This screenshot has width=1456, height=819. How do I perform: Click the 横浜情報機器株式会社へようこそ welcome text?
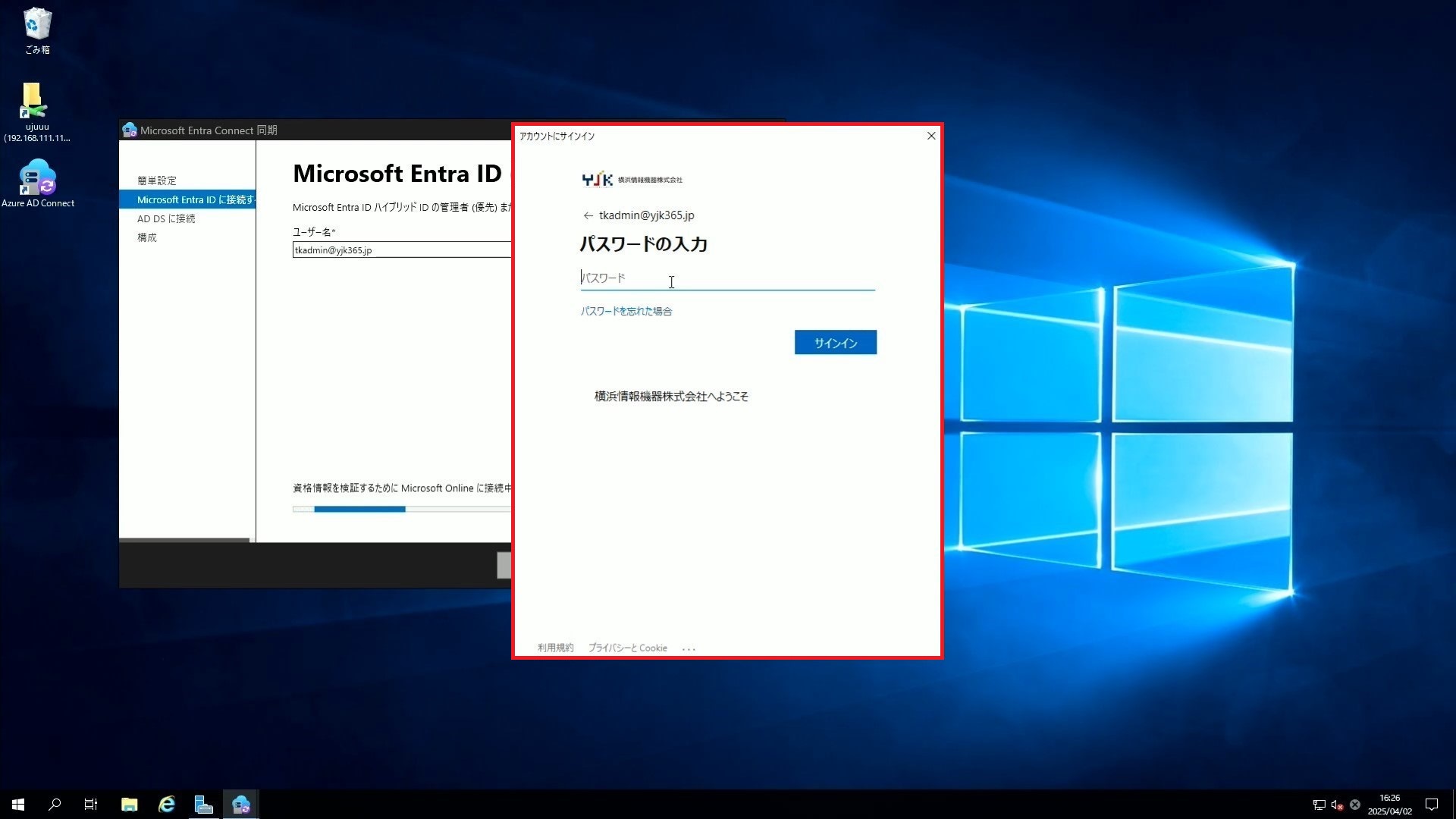click(x=671, y=397)
